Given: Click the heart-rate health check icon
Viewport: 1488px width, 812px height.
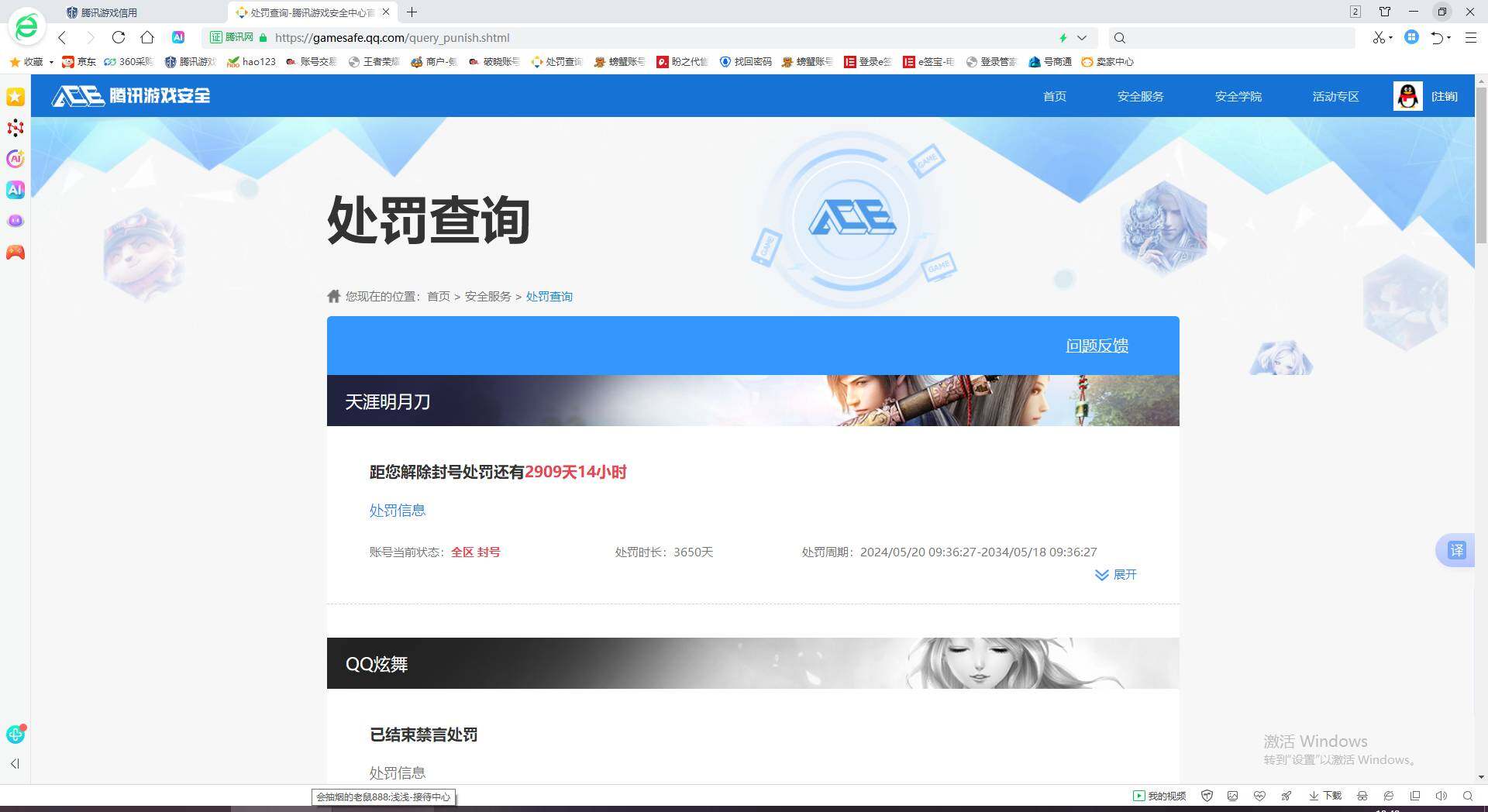Looking at the screenshot, I should click(x=1259, y=796).
